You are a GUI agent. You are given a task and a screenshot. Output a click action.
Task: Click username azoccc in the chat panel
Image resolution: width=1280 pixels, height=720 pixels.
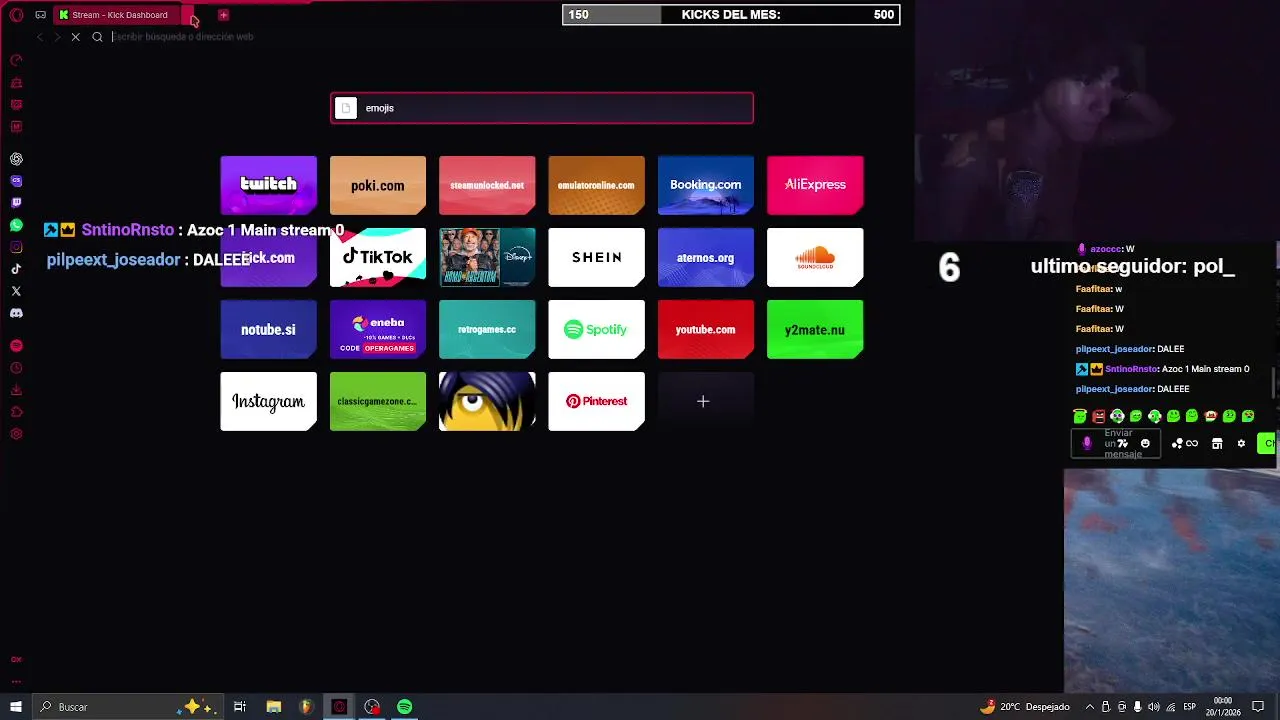(x=1105, y=249)
